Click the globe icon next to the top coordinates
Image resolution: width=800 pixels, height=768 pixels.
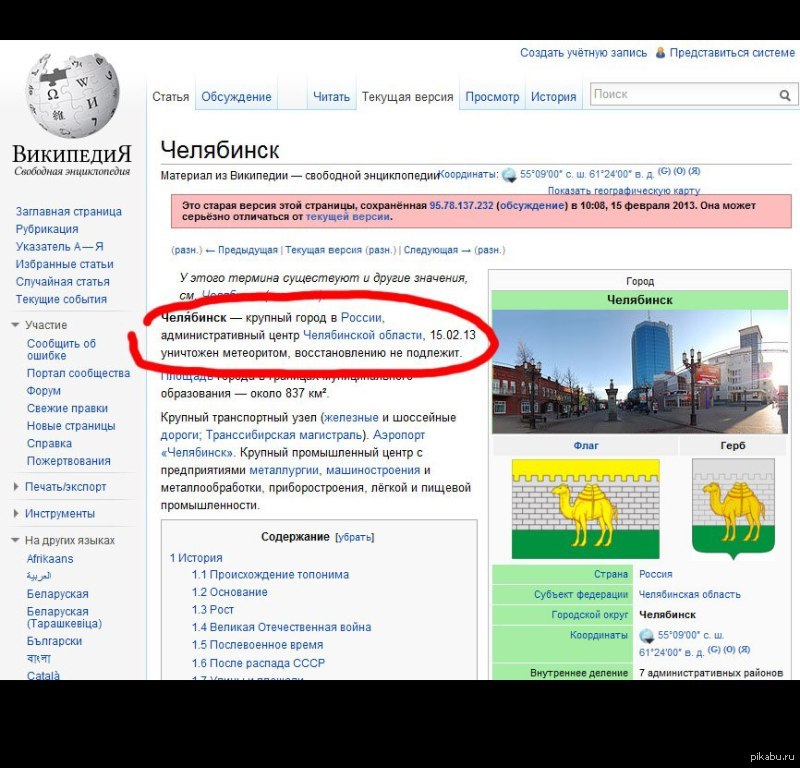(x=509, y=174)
